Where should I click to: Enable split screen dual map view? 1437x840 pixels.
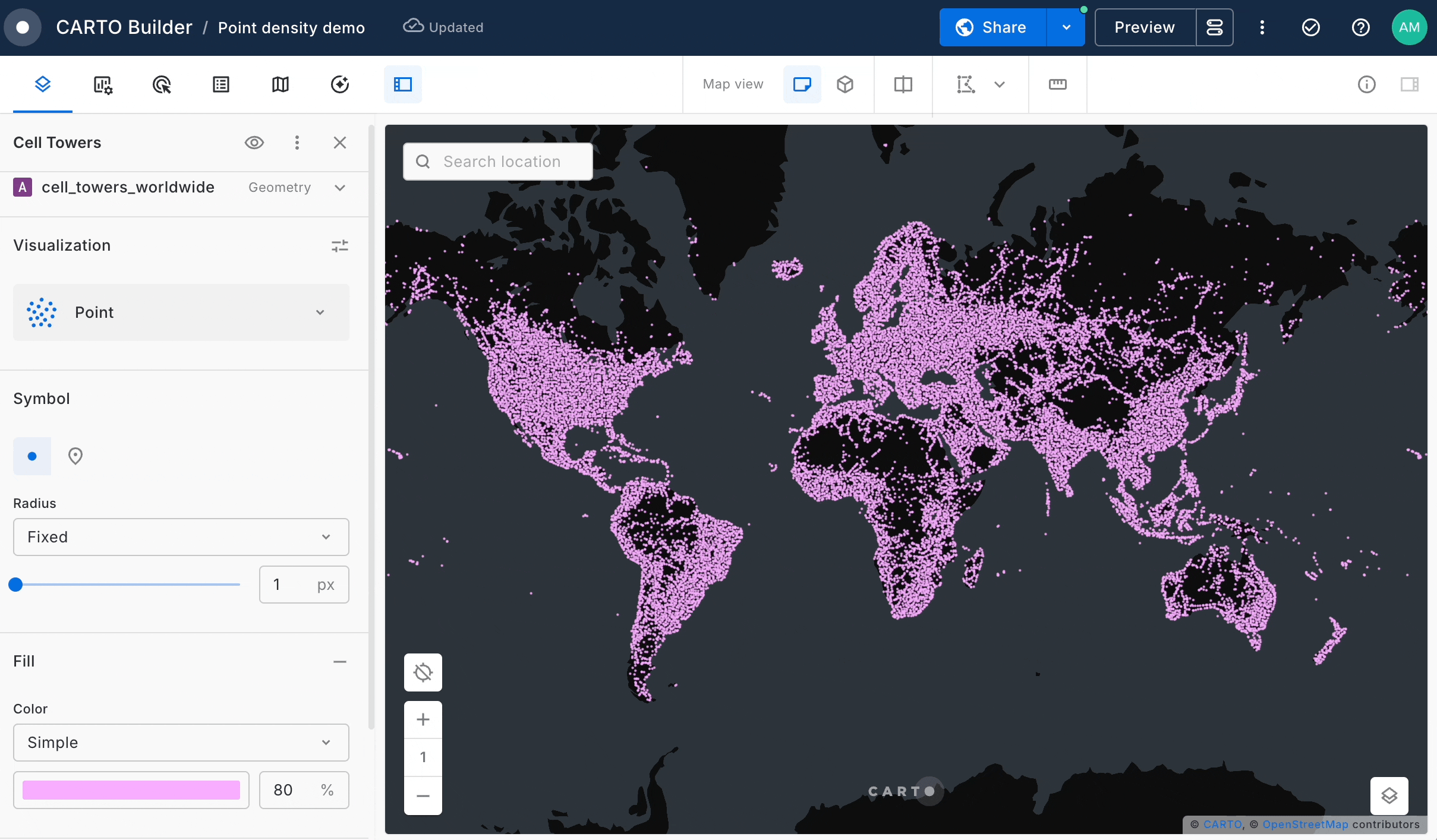coord(903,84)
